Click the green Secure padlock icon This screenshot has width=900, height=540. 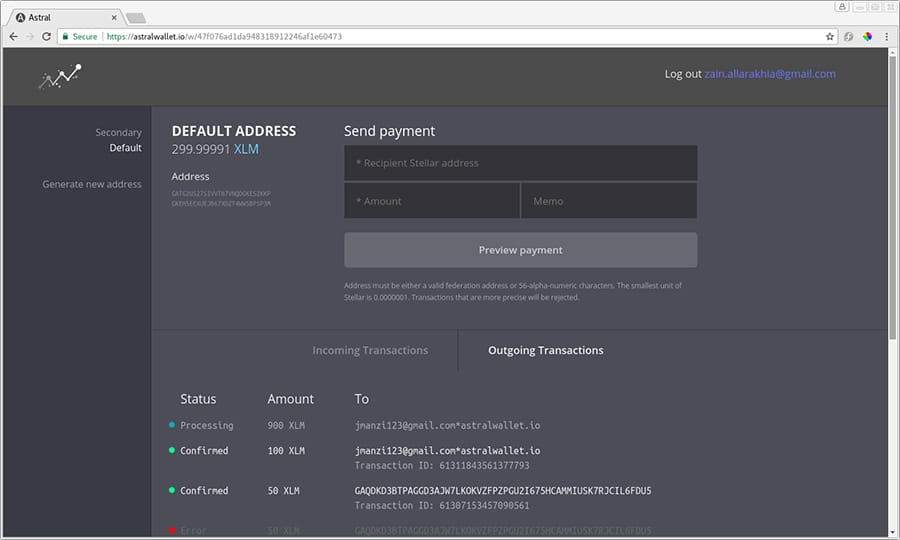[65, 36]
